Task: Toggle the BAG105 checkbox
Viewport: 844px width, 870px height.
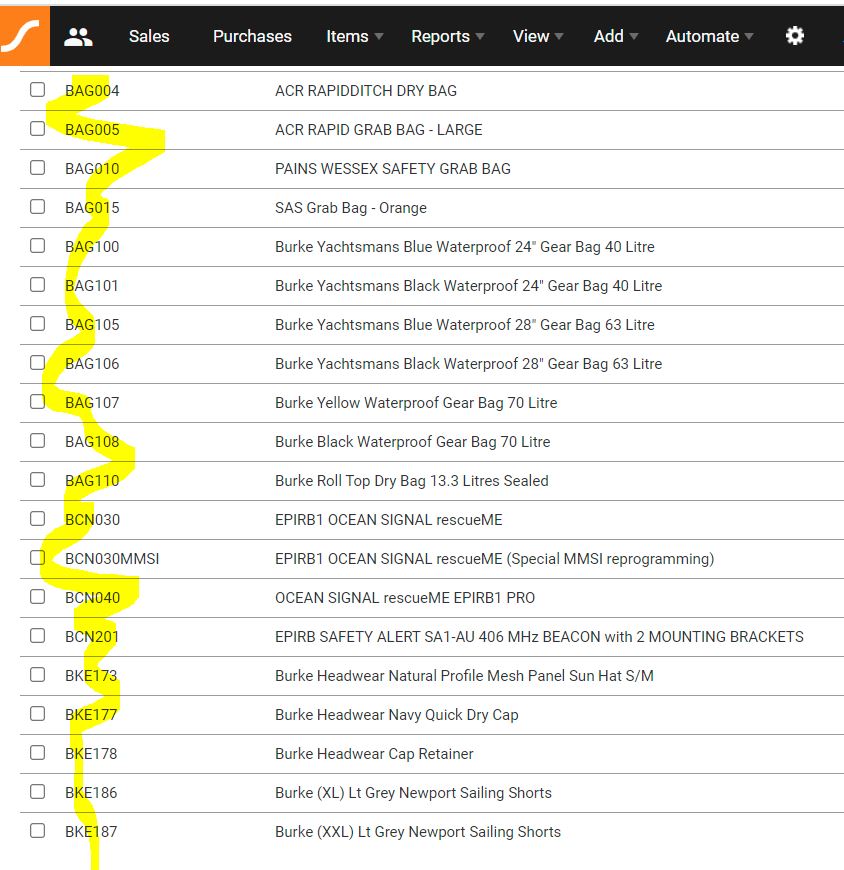Action: point(38,323)
